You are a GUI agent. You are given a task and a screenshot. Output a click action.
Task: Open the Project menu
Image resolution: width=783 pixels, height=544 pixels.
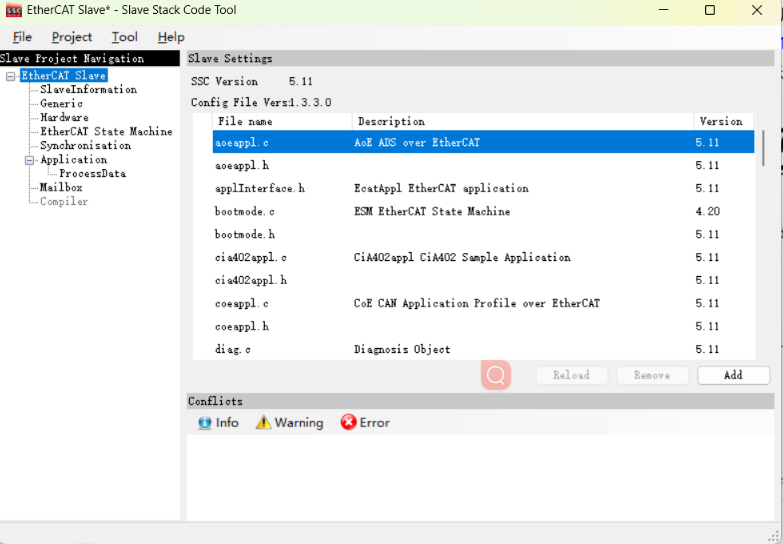click(x=72, y=37)
